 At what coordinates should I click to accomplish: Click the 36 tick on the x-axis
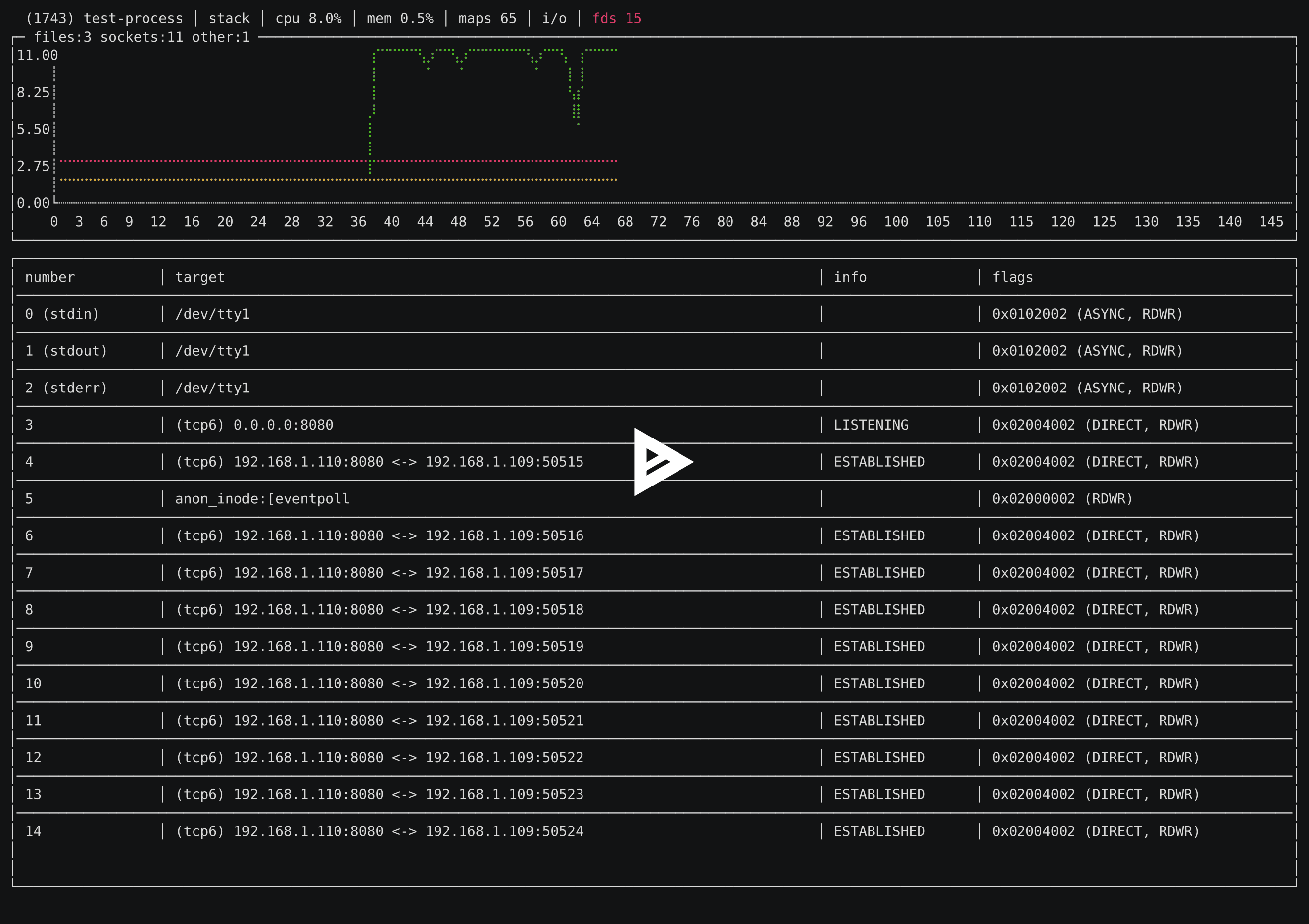[x=358, y=222]
